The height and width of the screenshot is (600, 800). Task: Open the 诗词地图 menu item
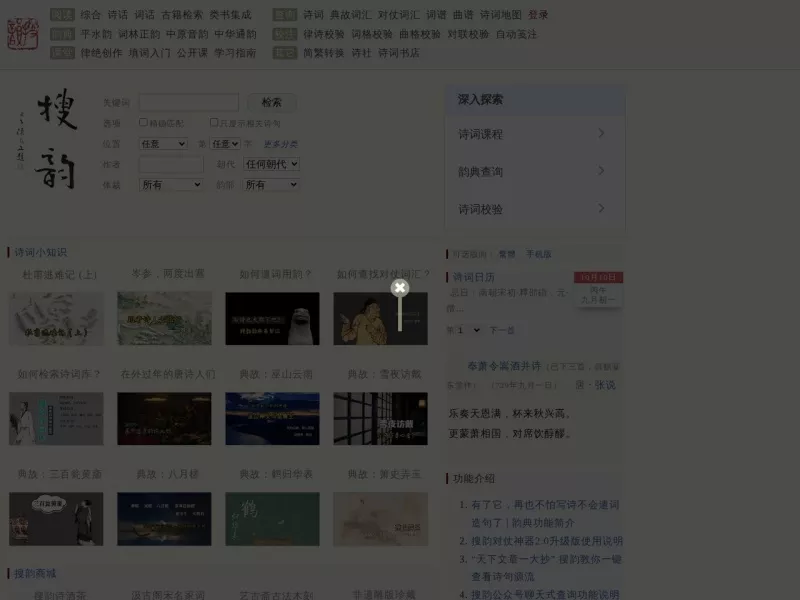click(501, 15)
